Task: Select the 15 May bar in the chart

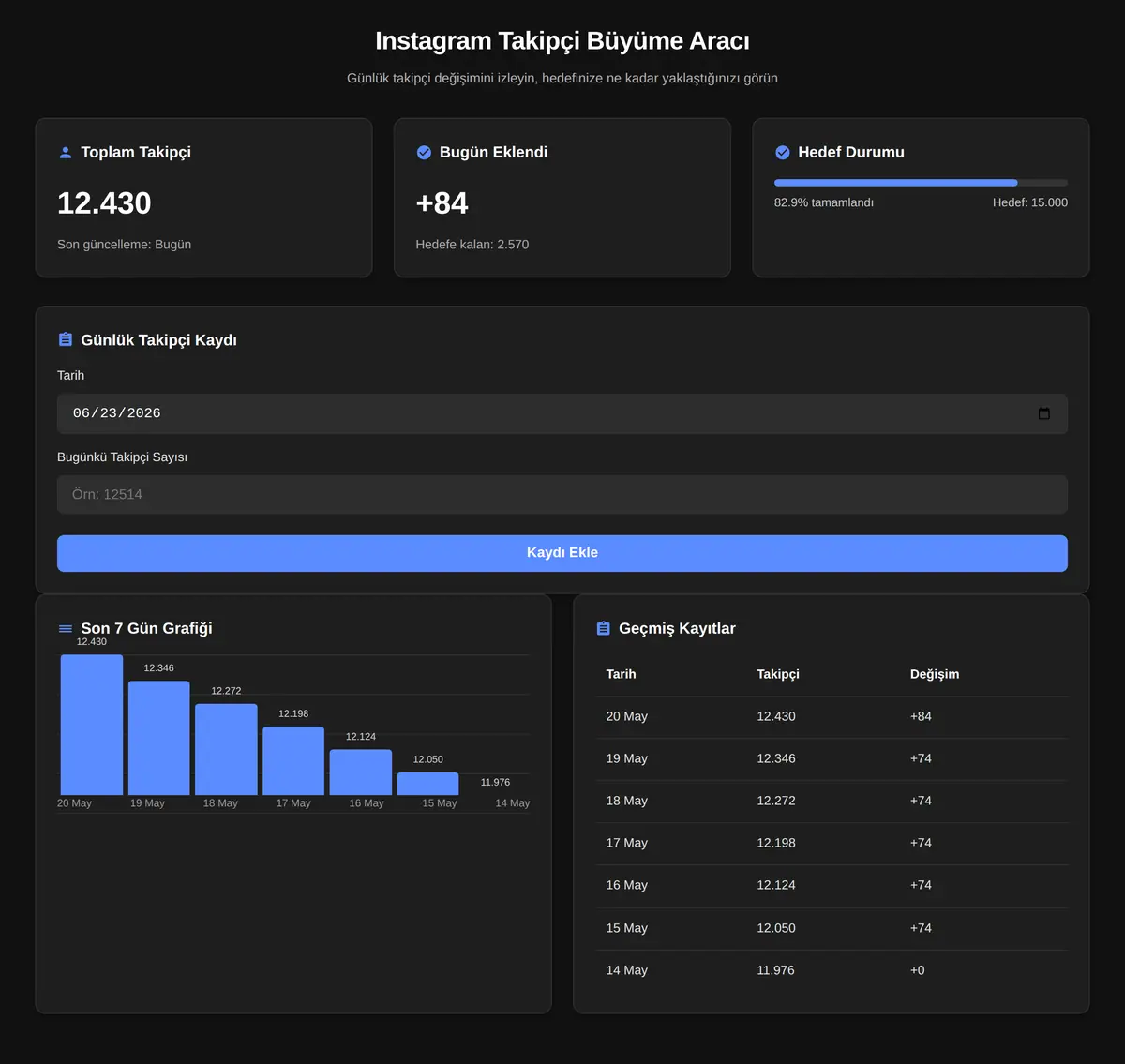Action: pyautogui.click(x=427, y=784)
